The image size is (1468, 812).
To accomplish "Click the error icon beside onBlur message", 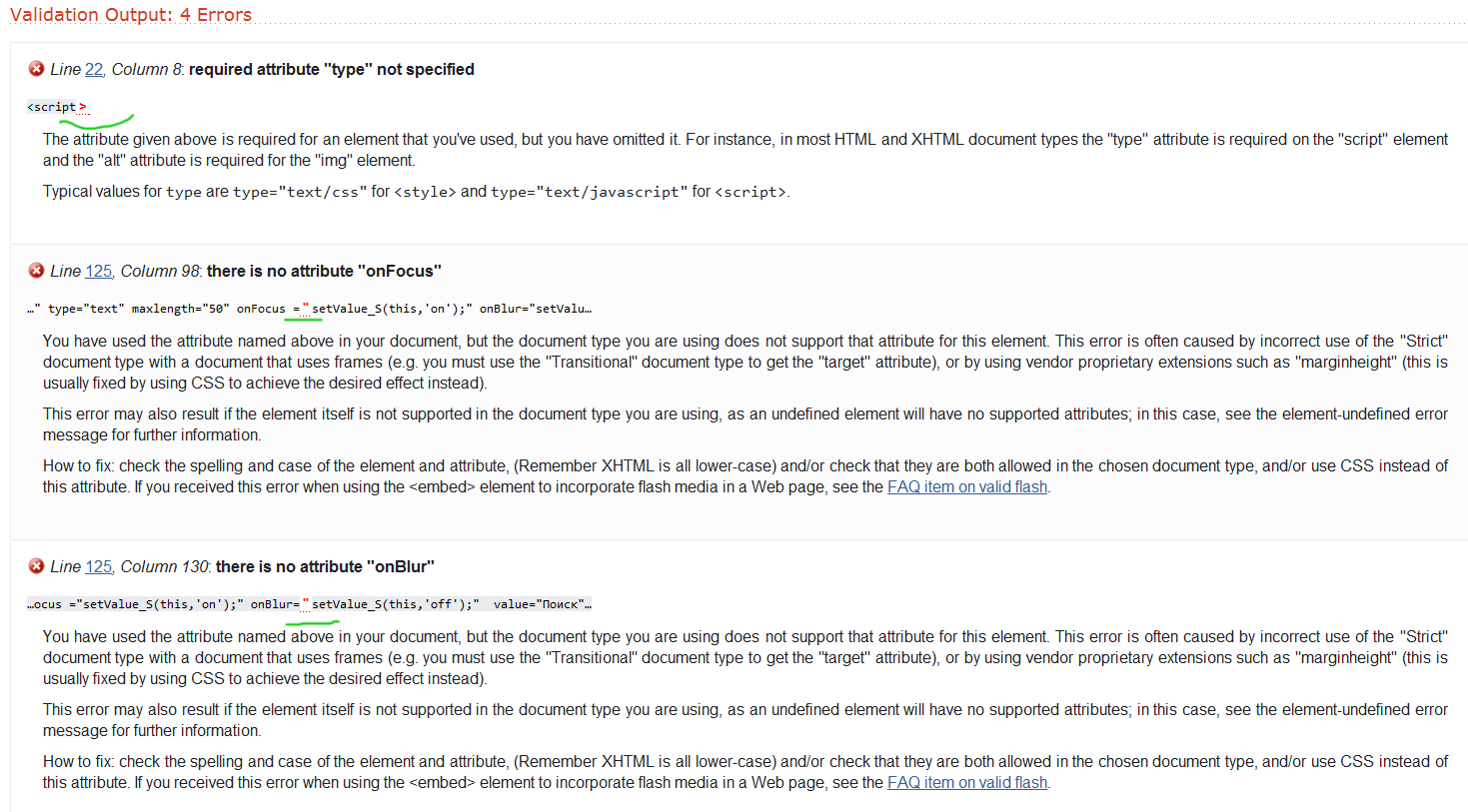I will [x=36, y=566].
